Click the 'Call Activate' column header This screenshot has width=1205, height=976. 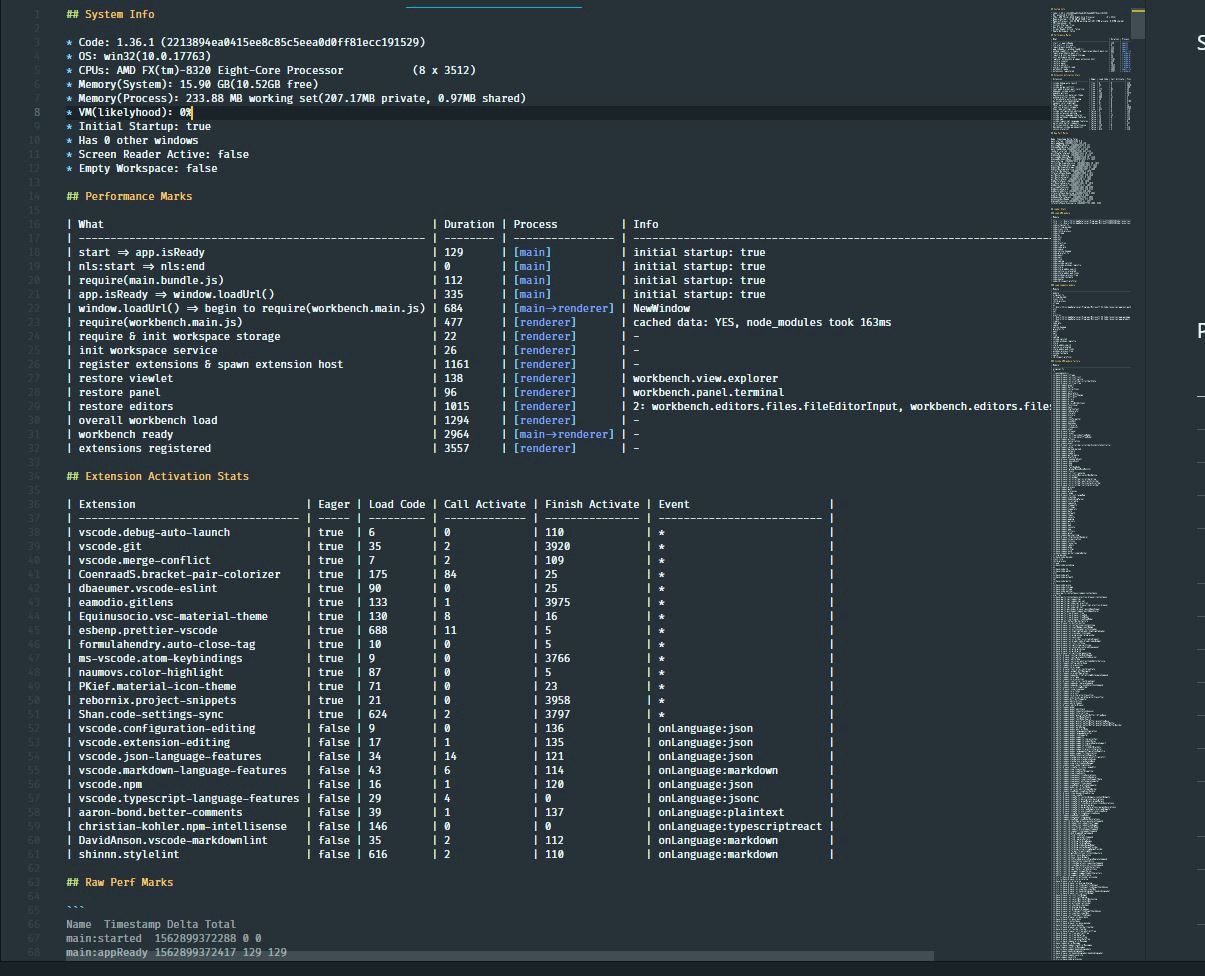(x=485, y=504)
